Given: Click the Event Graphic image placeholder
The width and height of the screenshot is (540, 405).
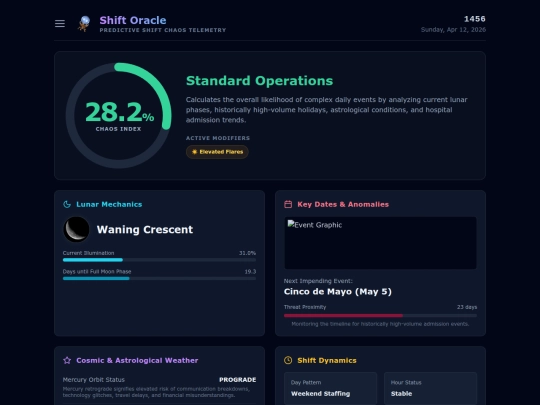Looking at the screenshot, I should [380, 243].
